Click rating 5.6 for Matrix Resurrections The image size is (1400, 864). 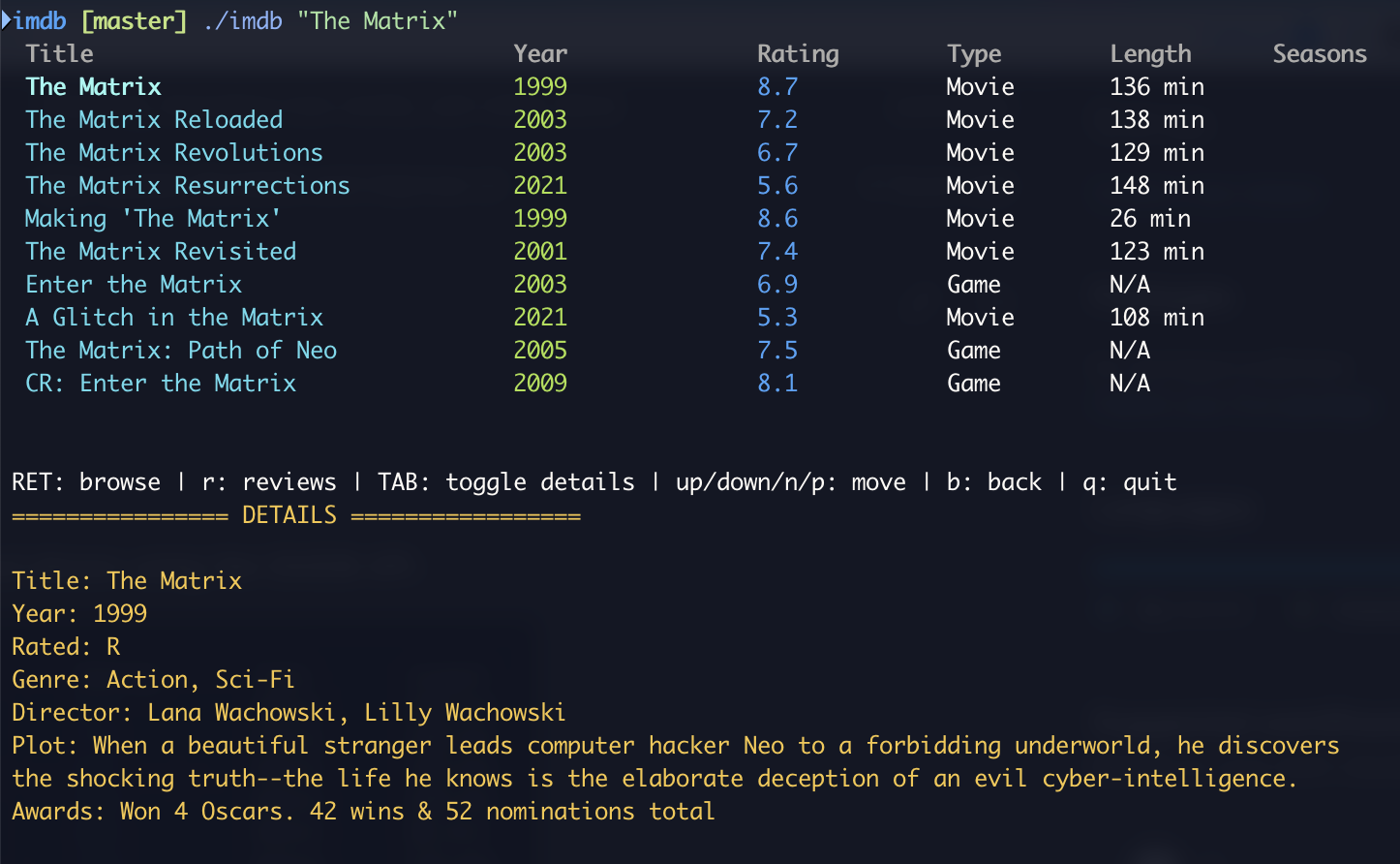tap(777, 185)
